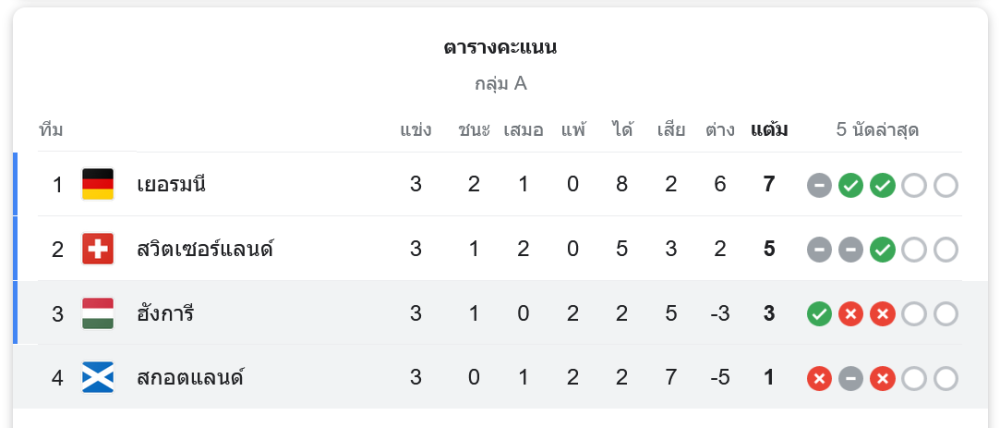The height and width of the screenshot is (428, 1000).
Task: Click the ทีม column header
Action: coord(51,130)
